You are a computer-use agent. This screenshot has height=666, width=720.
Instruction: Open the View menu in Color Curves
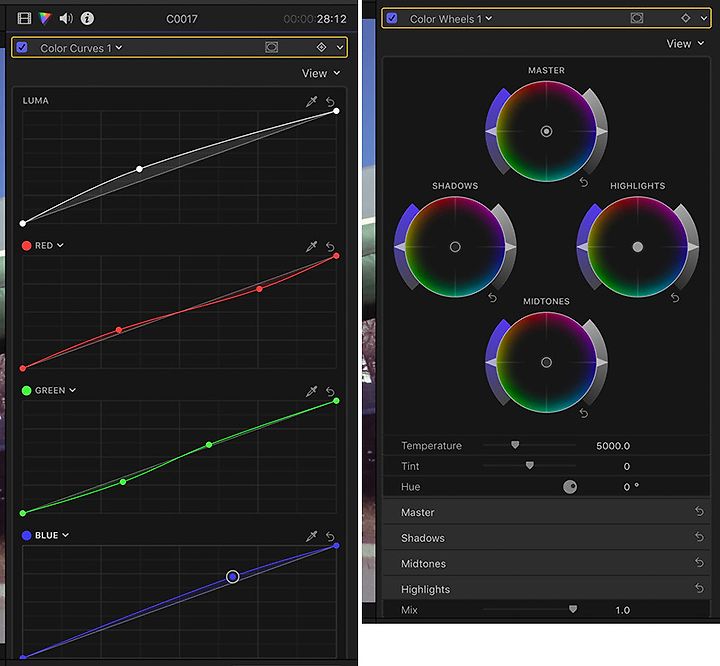(321, 73)
